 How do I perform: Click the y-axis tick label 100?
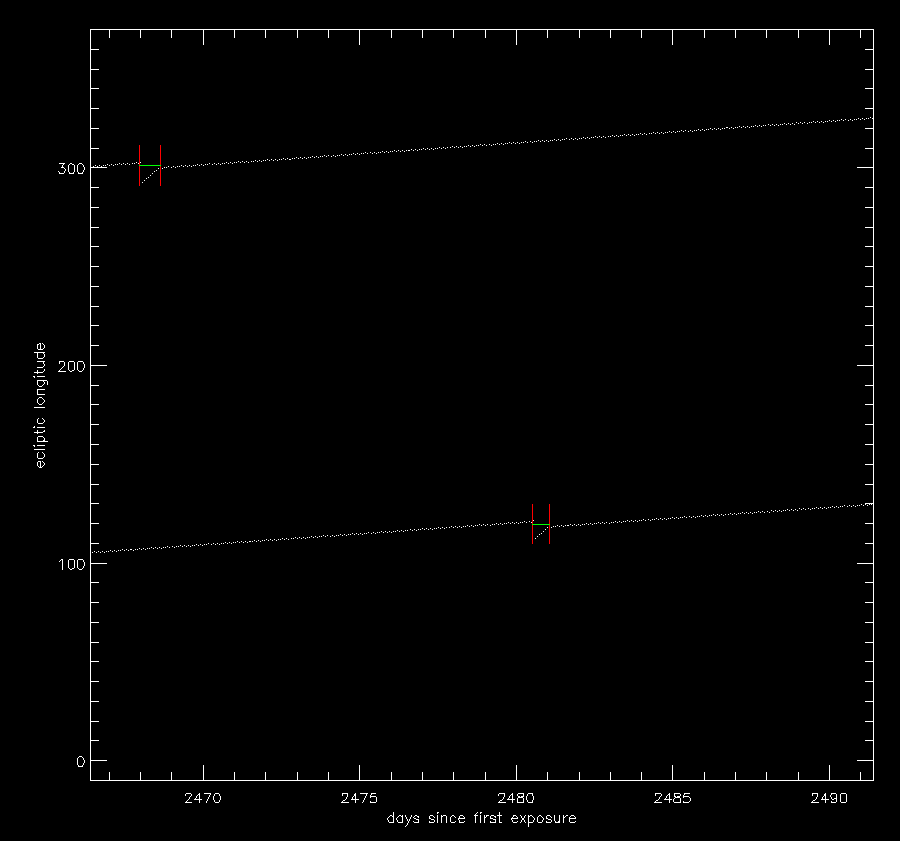71,564
